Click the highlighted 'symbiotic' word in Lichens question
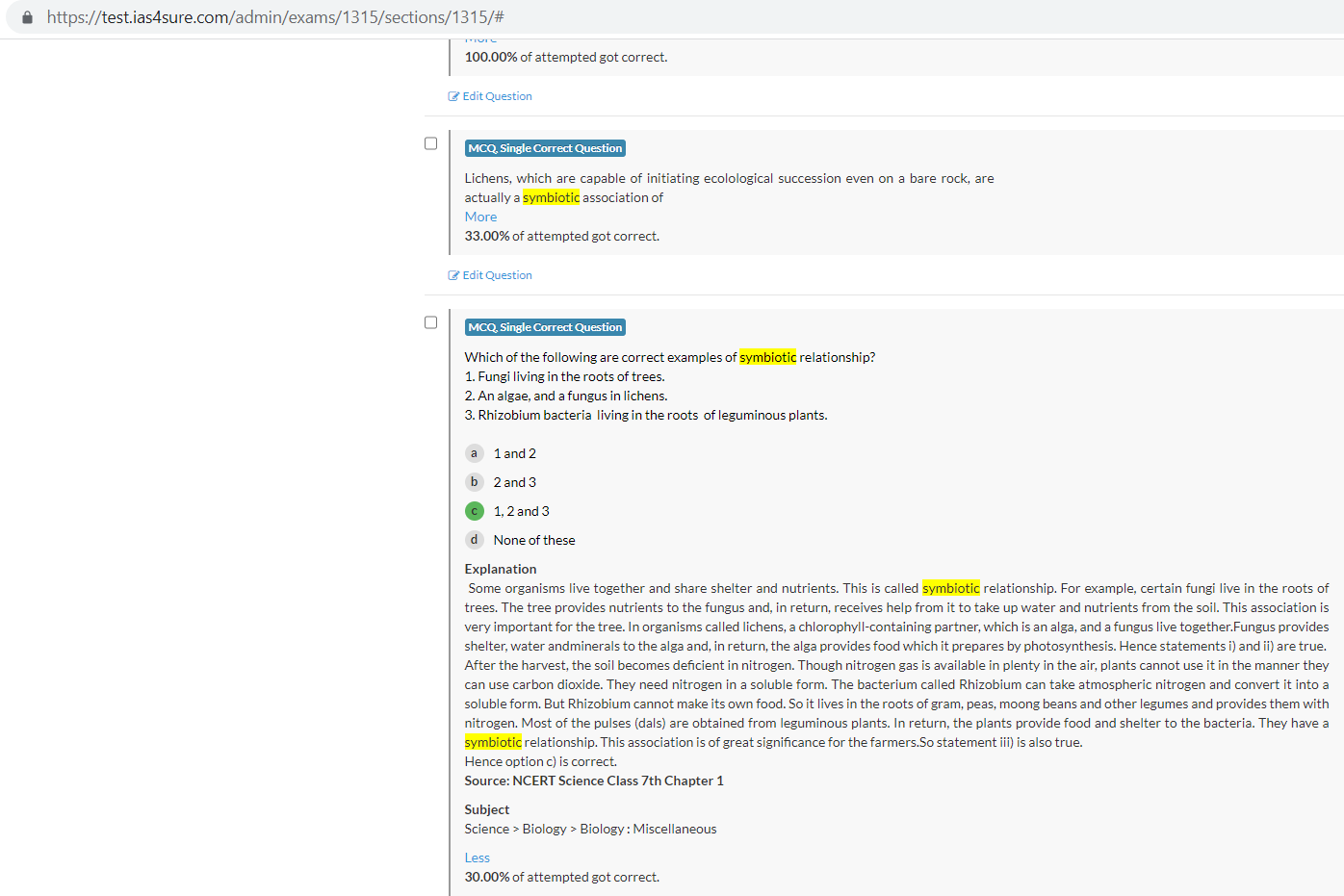 (551, 197)
